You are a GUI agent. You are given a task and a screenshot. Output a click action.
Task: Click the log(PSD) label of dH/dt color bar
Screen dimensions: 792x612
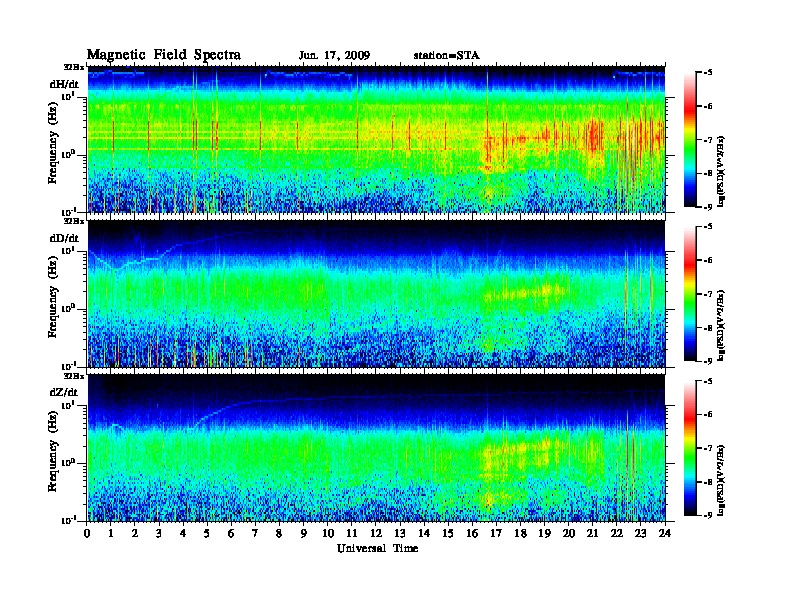[x=722, y=171]
